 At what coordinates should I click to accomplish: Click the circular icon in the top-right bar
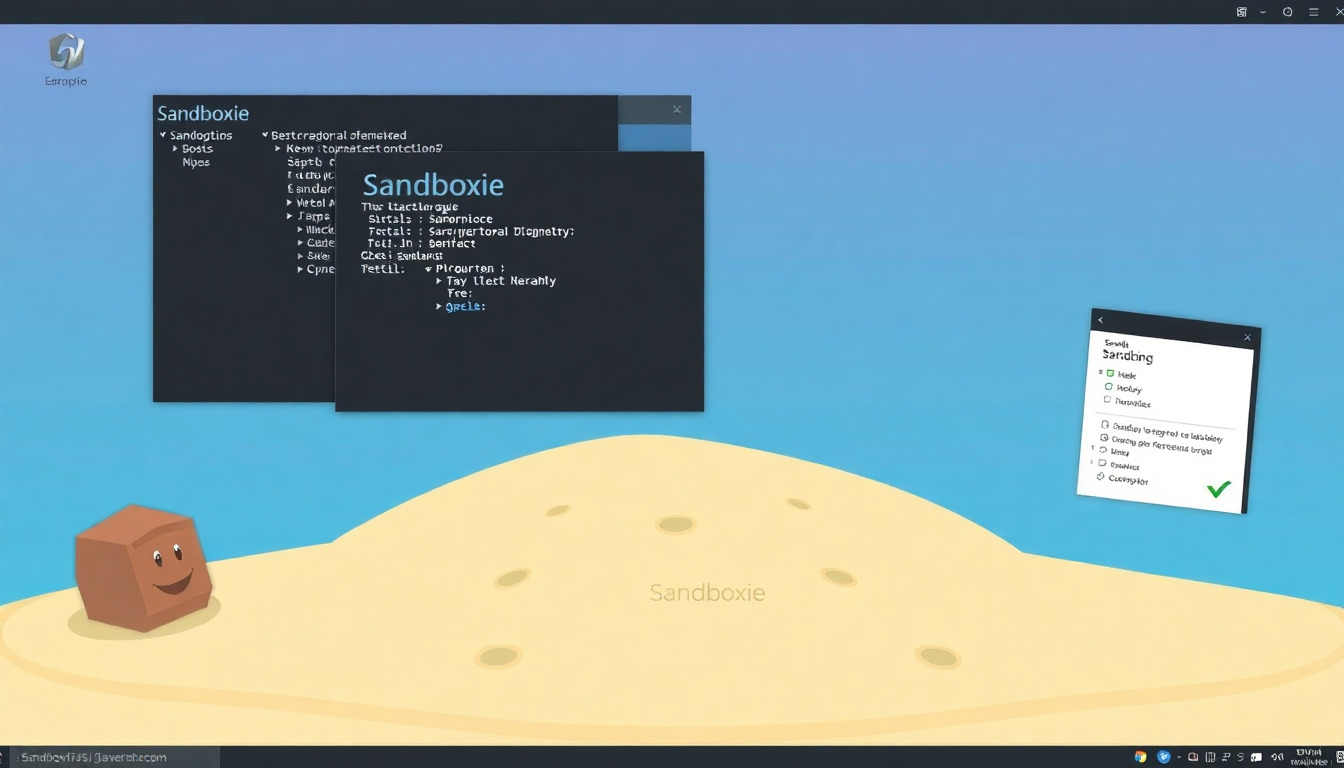tap(1287, 12)
